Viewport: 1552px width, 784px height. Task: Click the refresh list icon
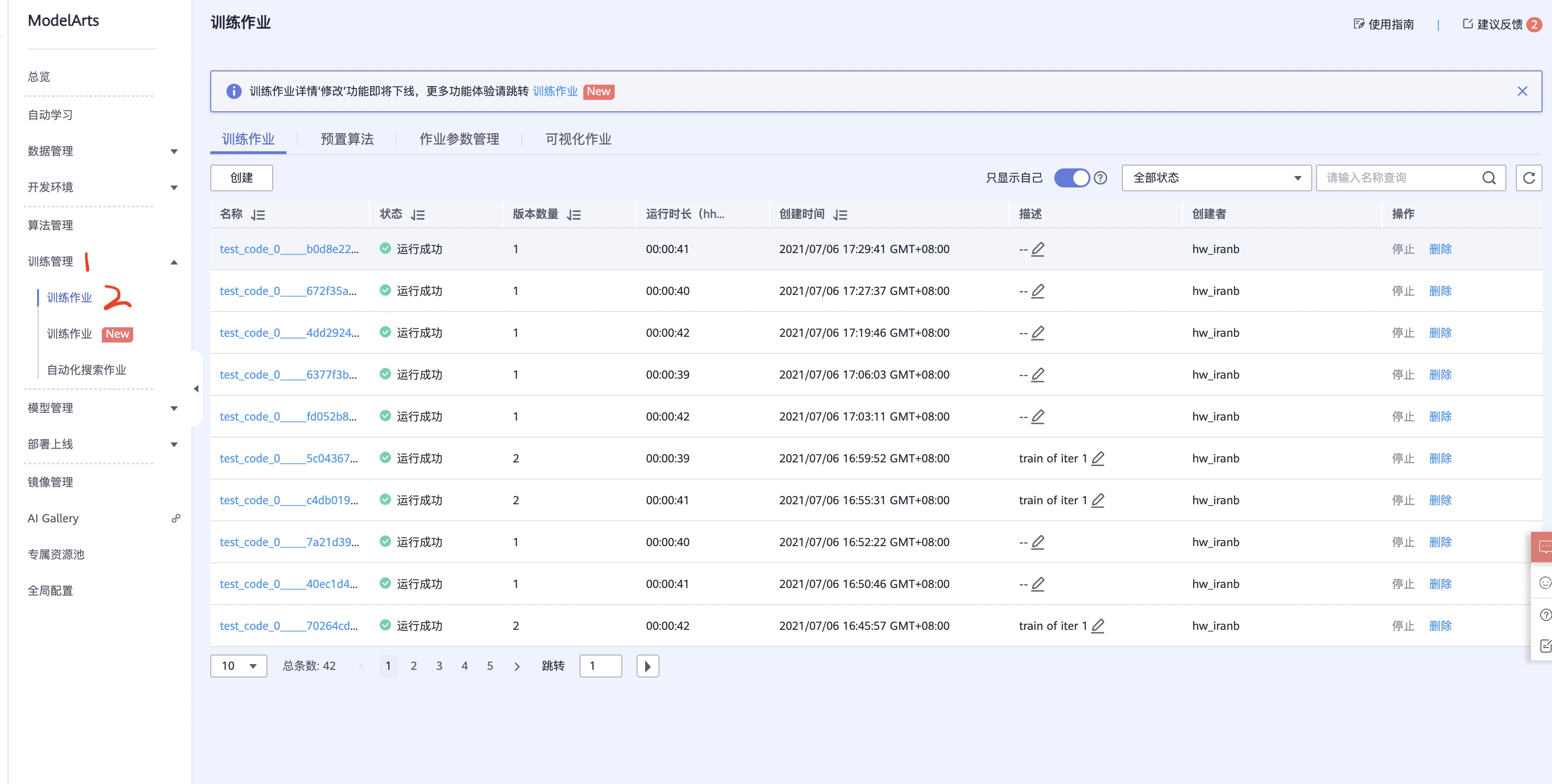click(1528, 178)
